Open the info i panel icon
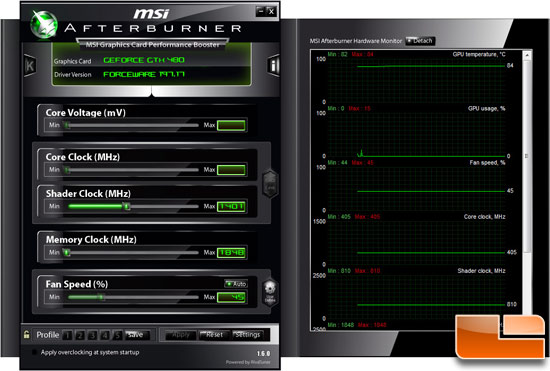 tap(273, 65)
